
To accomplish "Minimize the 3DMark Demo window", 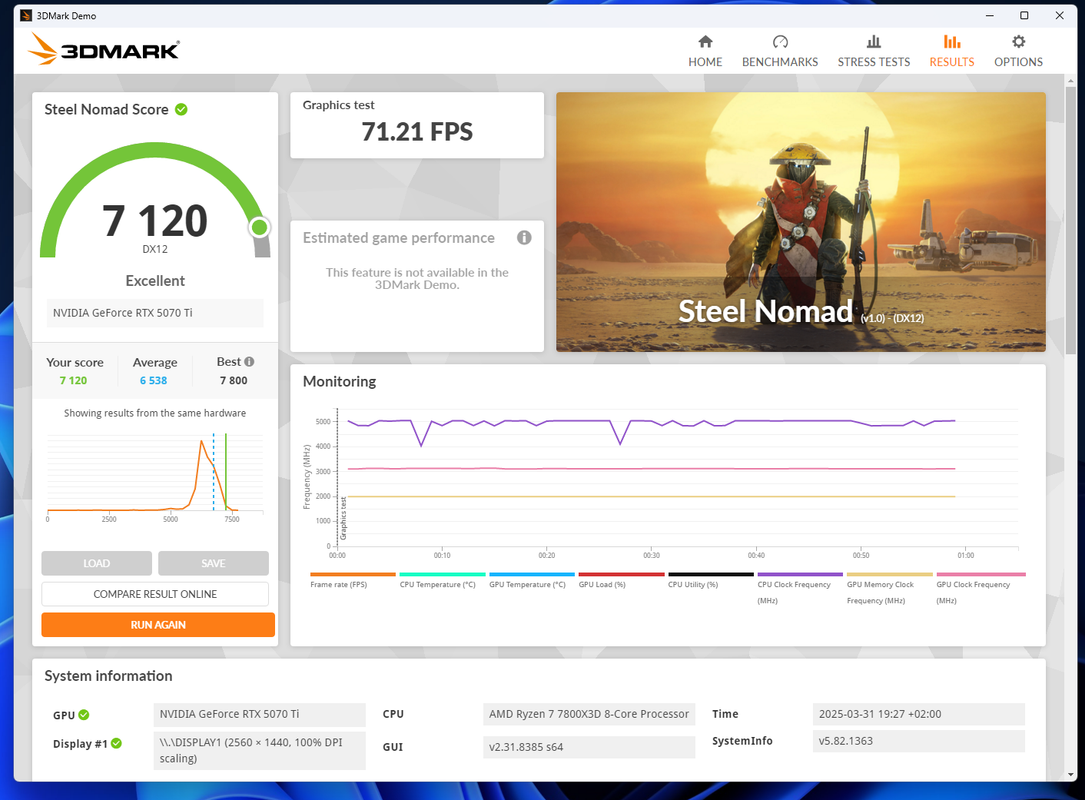I will [x=990, y=15].
